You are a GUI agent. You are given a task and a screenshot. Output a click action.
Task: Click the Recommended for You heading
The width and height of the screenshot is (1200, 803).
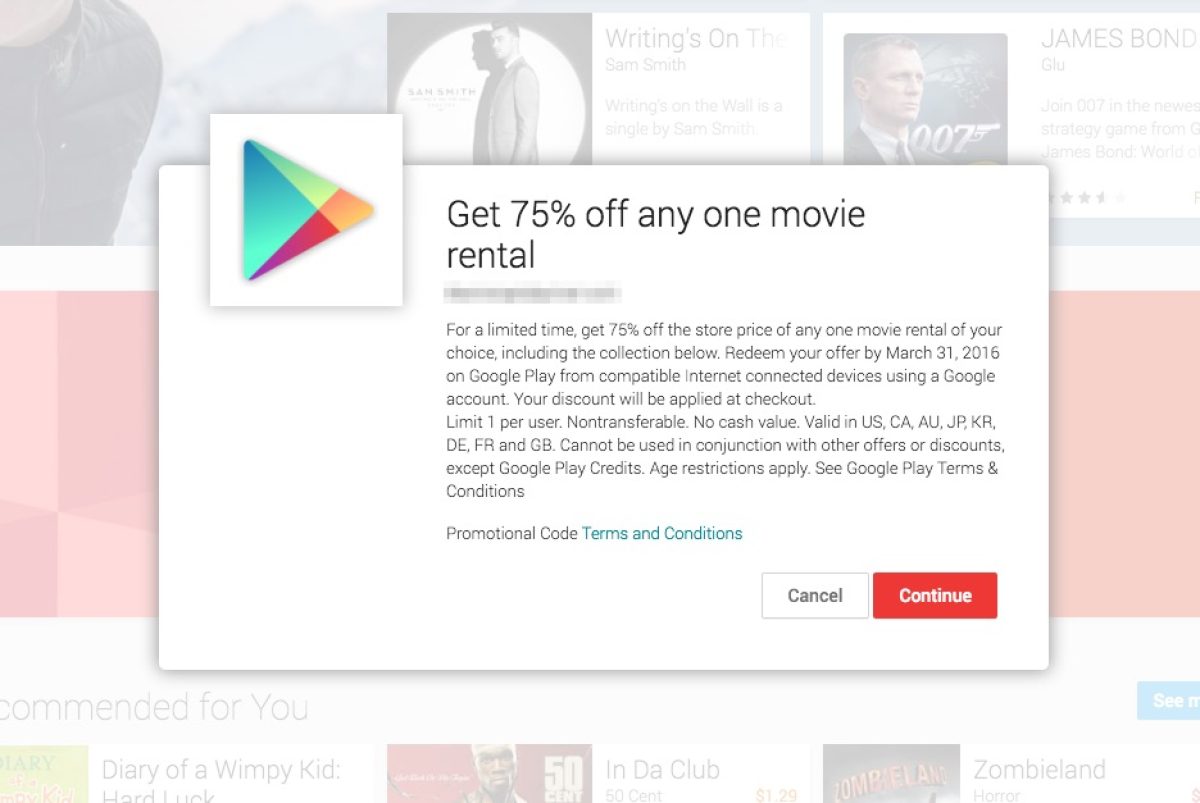[x=154, y=707]
